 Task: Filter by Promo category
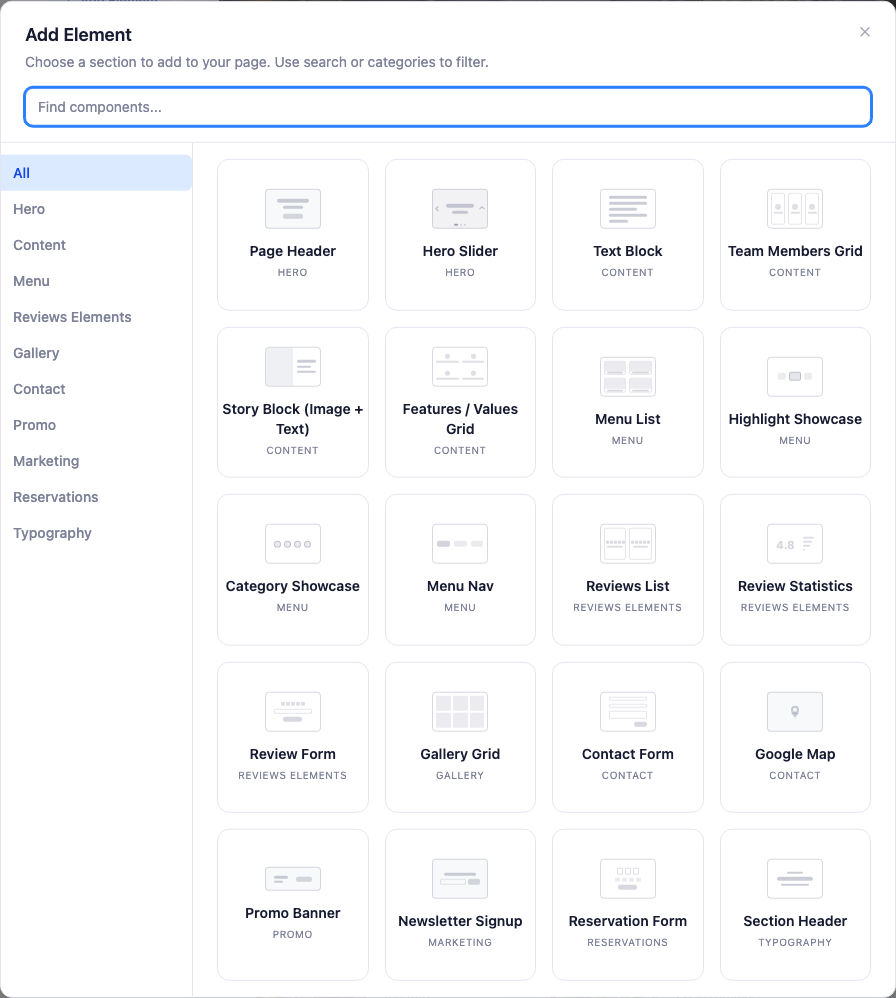96,425
